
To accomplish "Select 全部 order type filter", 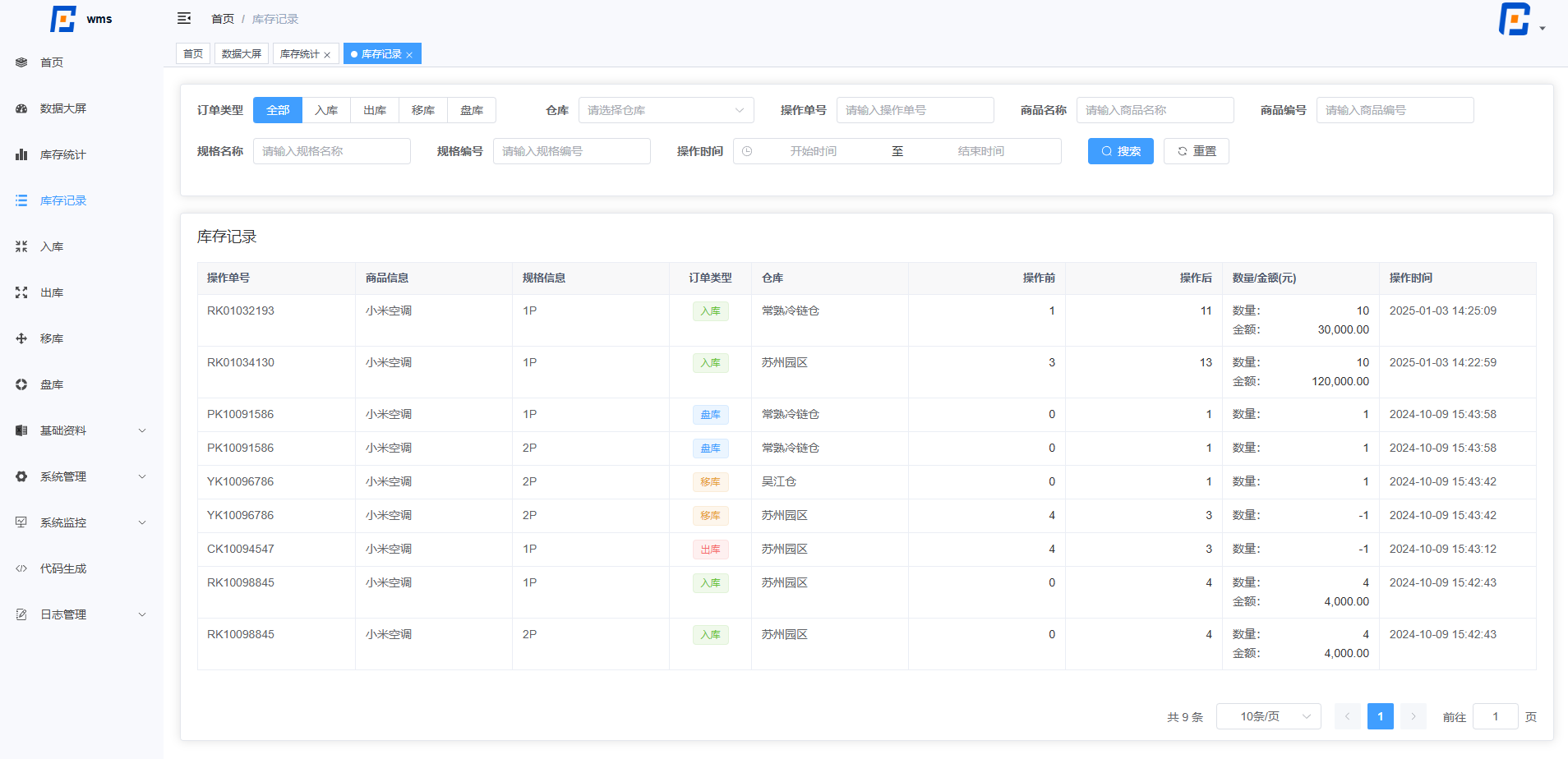I will 278,110.
